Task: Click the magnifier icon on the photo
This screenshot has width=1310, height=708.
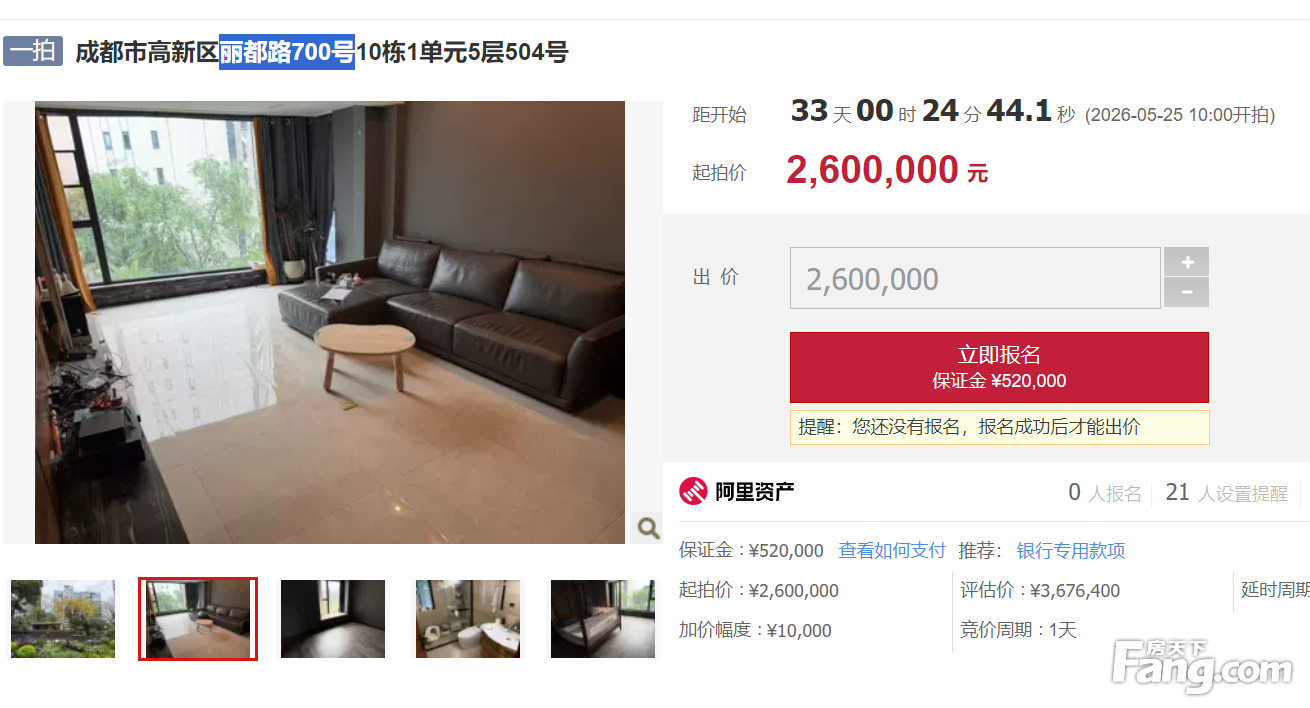Action: pyautogui.click(x=647, y=527)
